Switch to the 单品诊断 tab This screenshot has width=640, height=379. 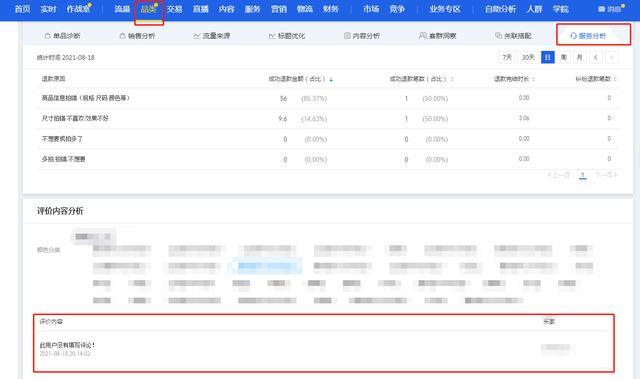click(62, 36)
